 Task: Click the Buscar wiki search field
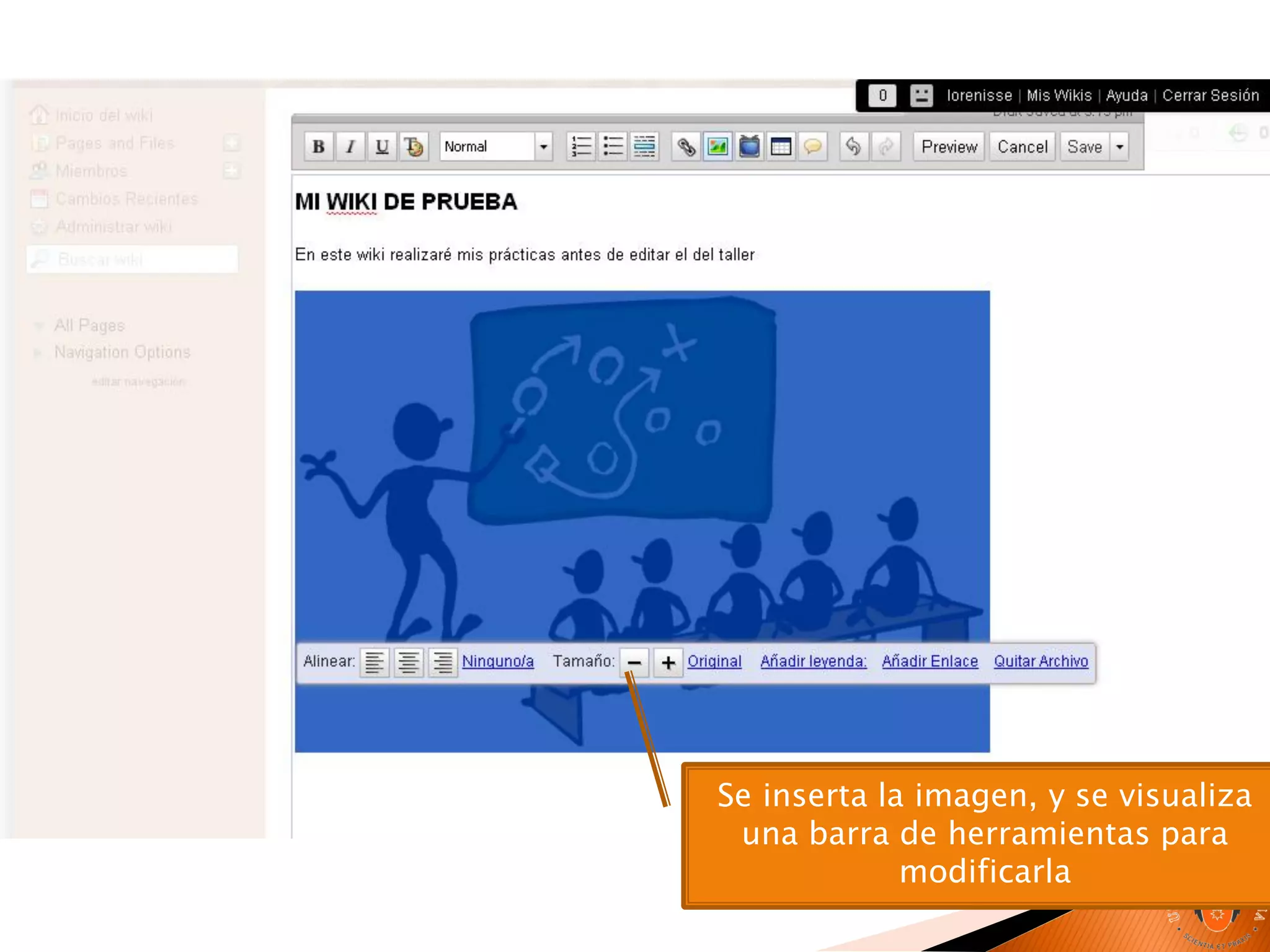(132, 259)
